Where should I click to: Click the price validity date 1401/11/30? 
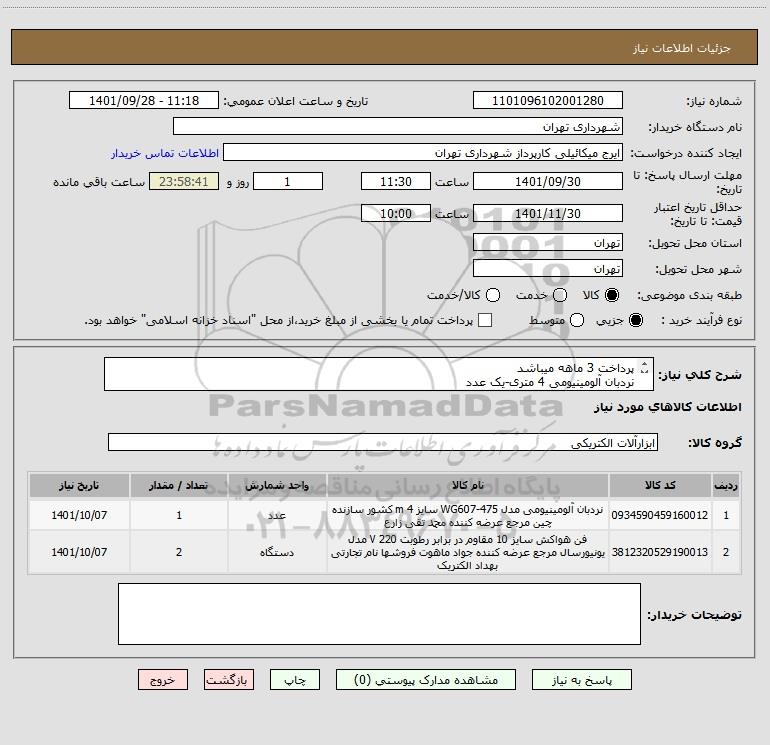[x=548, y=213]
